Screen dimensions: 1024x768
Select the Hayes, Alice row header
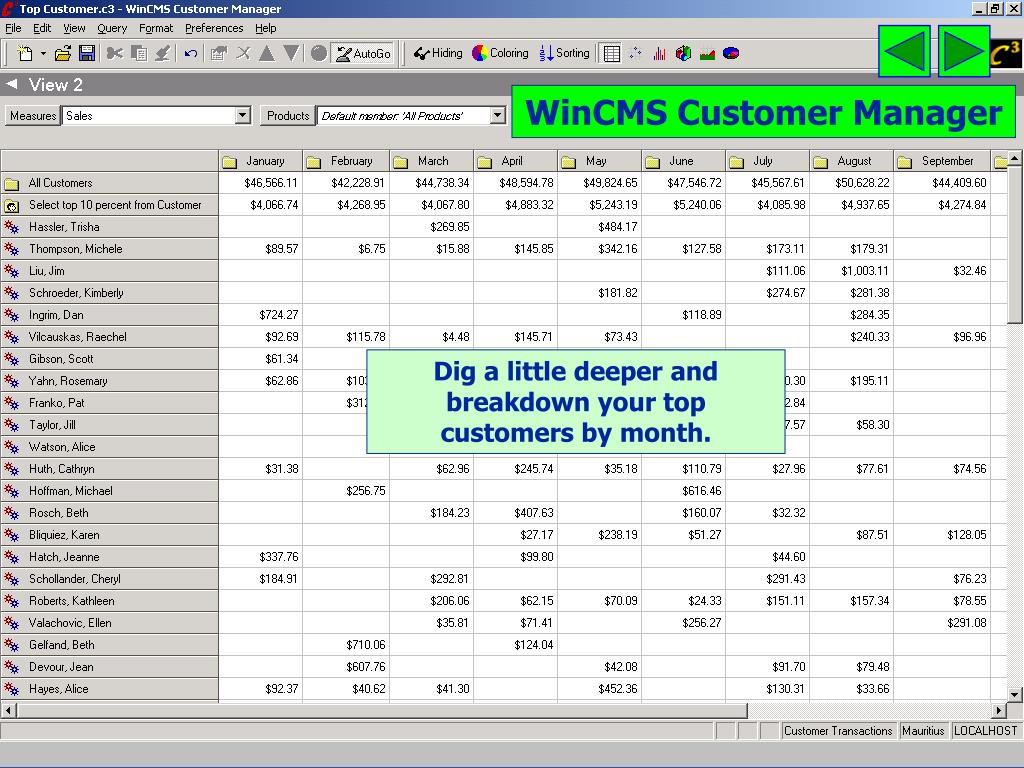point(109,689)
